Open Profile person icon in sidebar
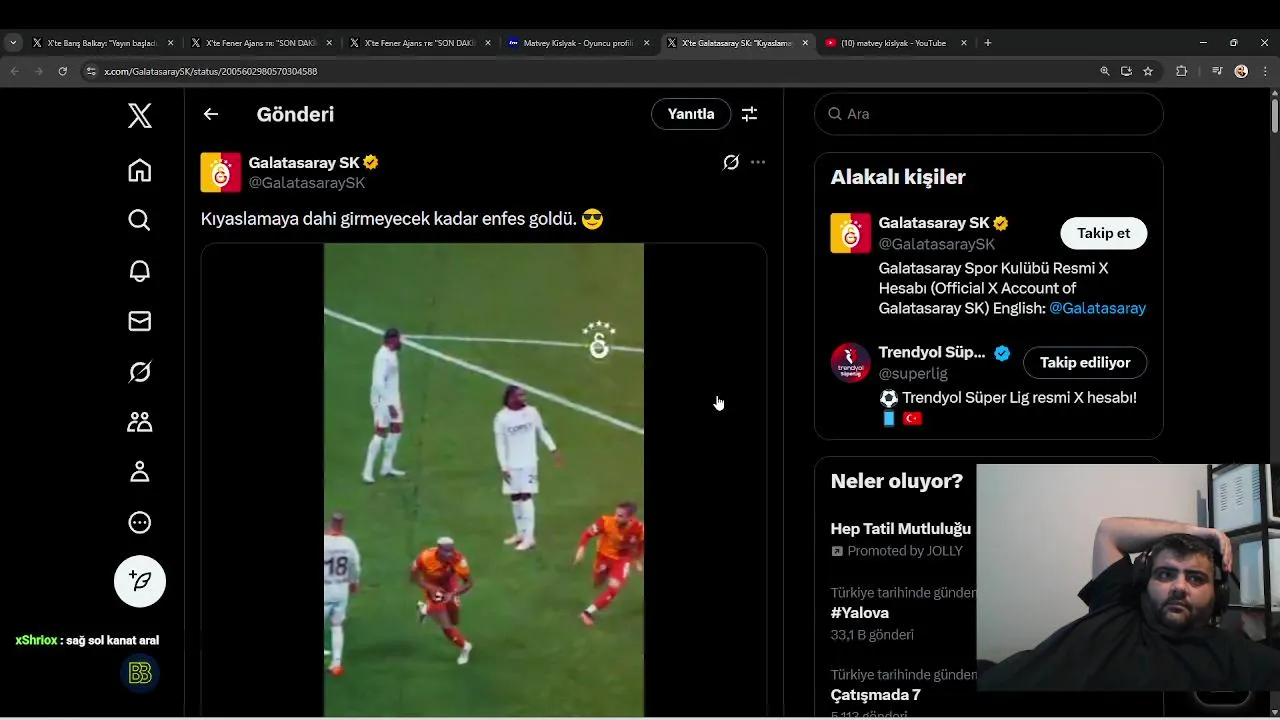The image size is (1280, 720). click(x=140, y=472)
